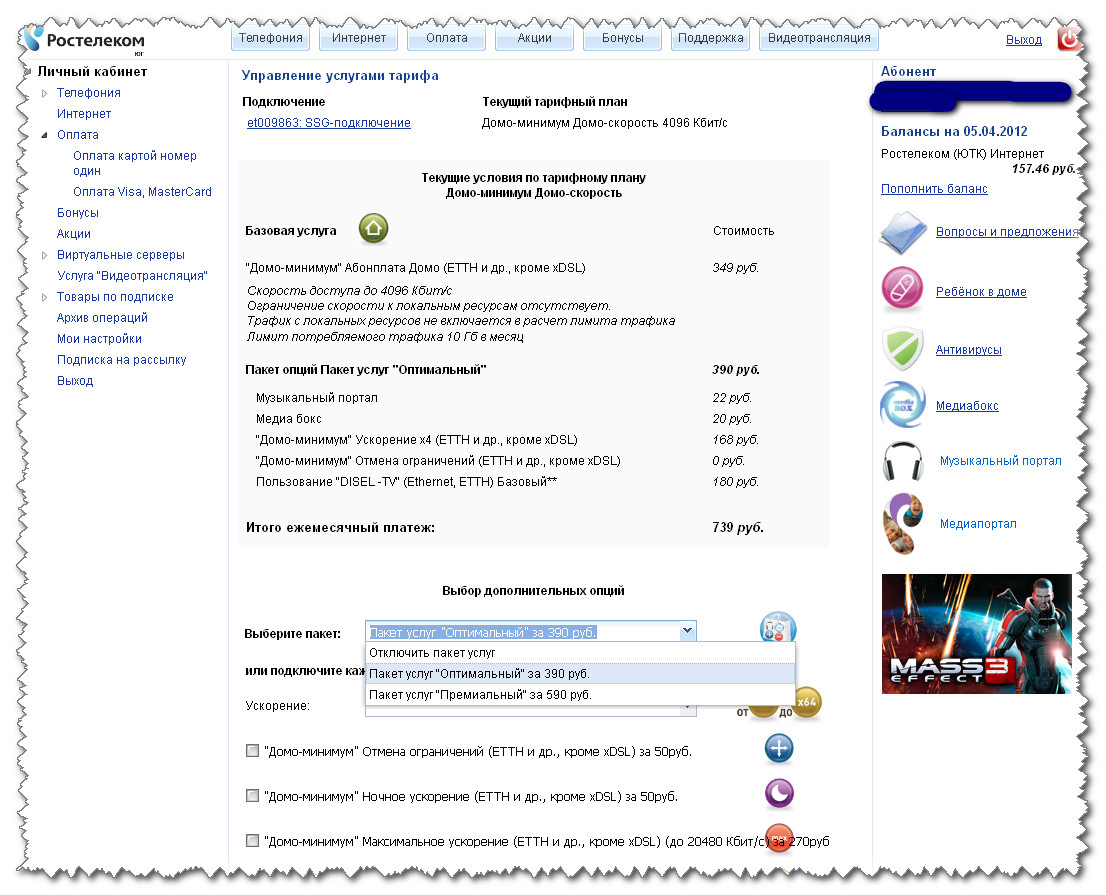This screenshot has height=895, width=1106.
Task: Open the Акции top tab
Action: (535, 38)
